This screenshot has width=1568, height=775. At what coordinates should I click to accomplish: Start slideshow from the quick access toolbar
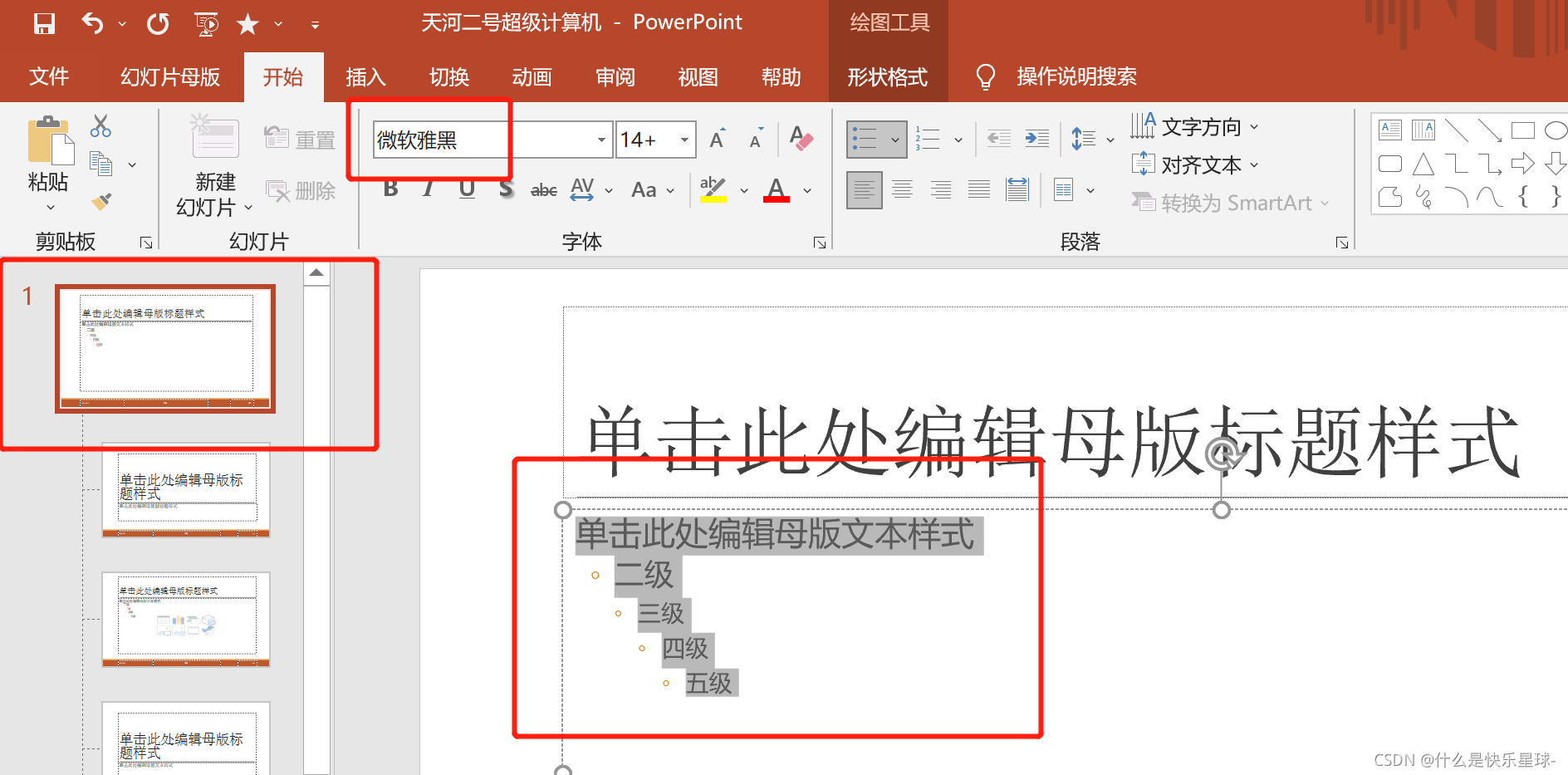coord(206,24)
